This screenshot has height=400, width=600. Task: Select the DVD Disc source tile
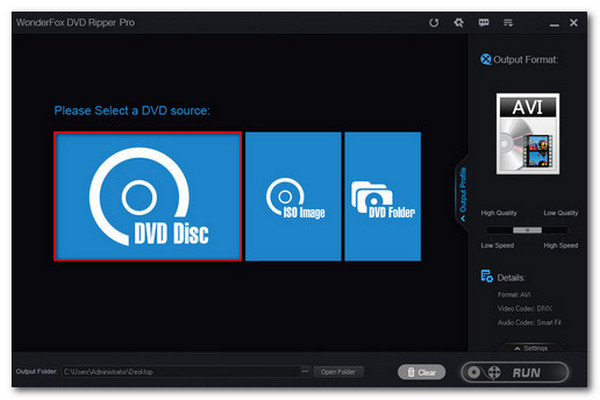click(148, 196)
